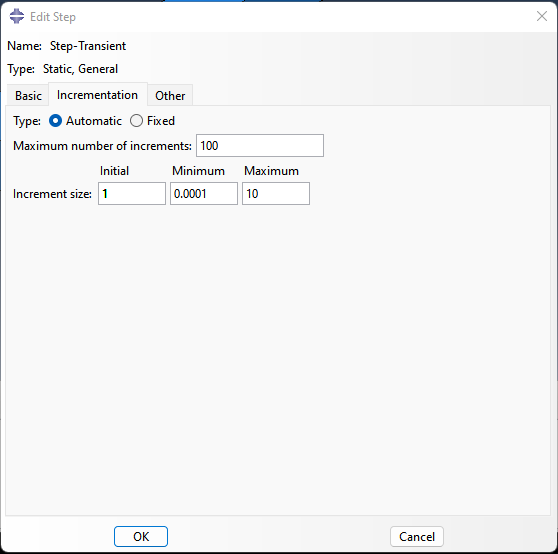Image resolution: width=558 pixels, height=554 pixels.
Task: Click the Edit Step title text
Action: point(53,17)
